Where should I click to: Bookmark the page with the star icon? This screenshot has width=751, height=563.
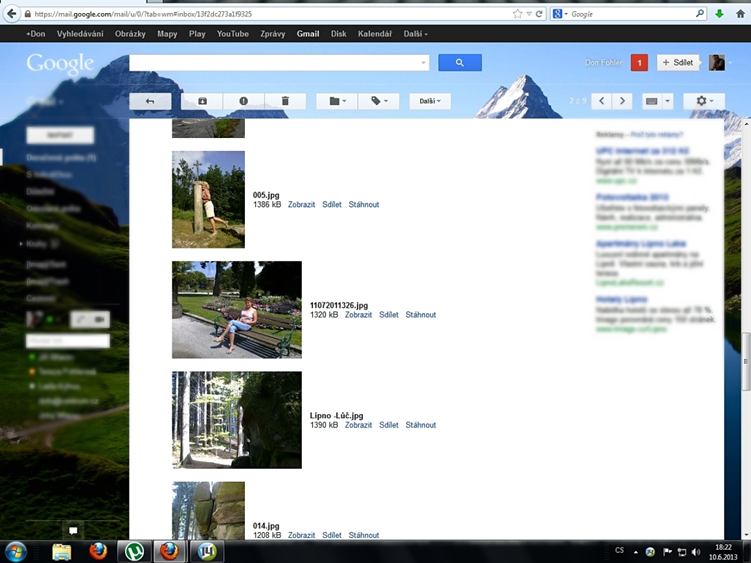point(517,14)
